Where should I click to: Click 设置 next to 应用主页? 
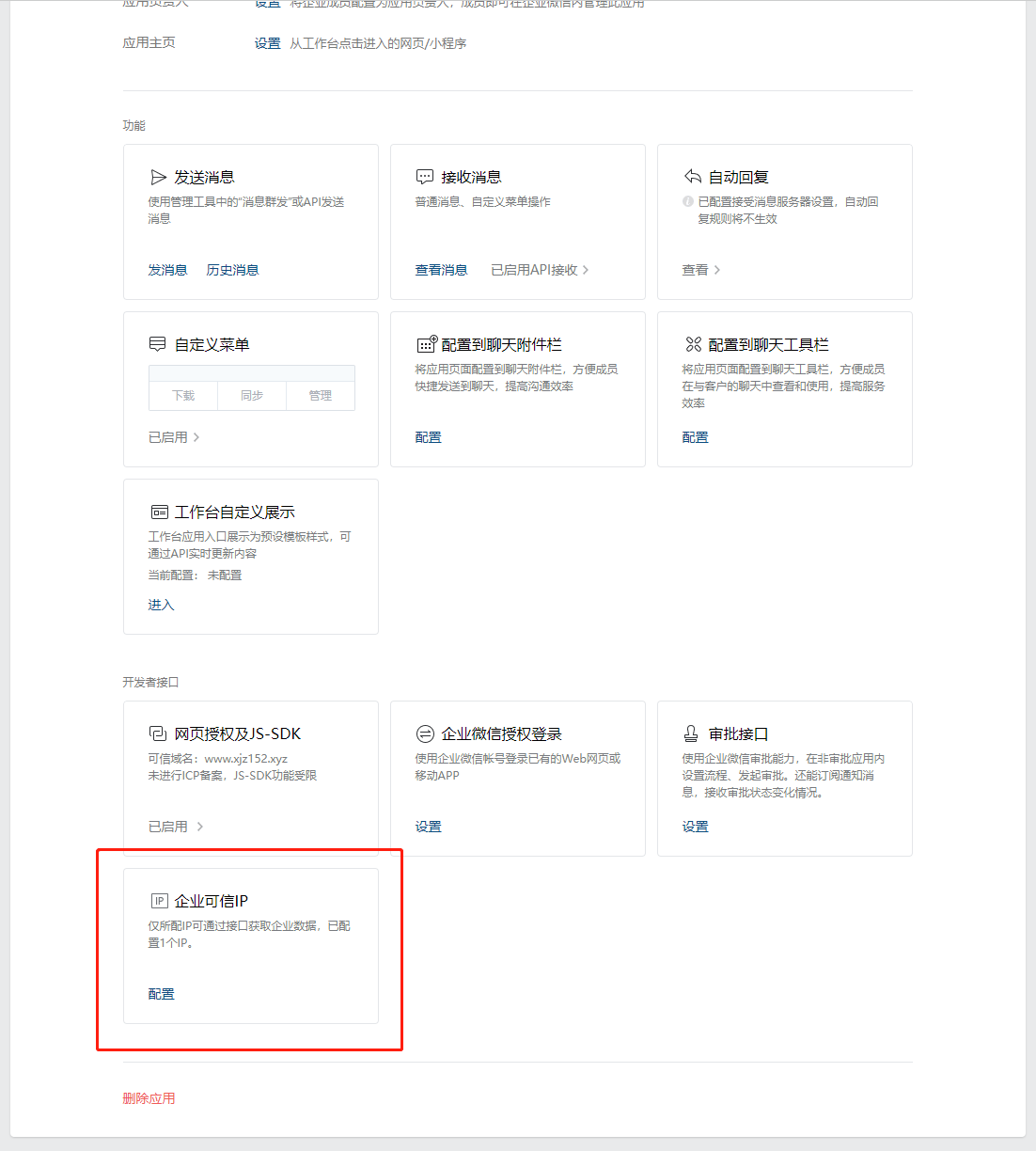click(267, 43)
